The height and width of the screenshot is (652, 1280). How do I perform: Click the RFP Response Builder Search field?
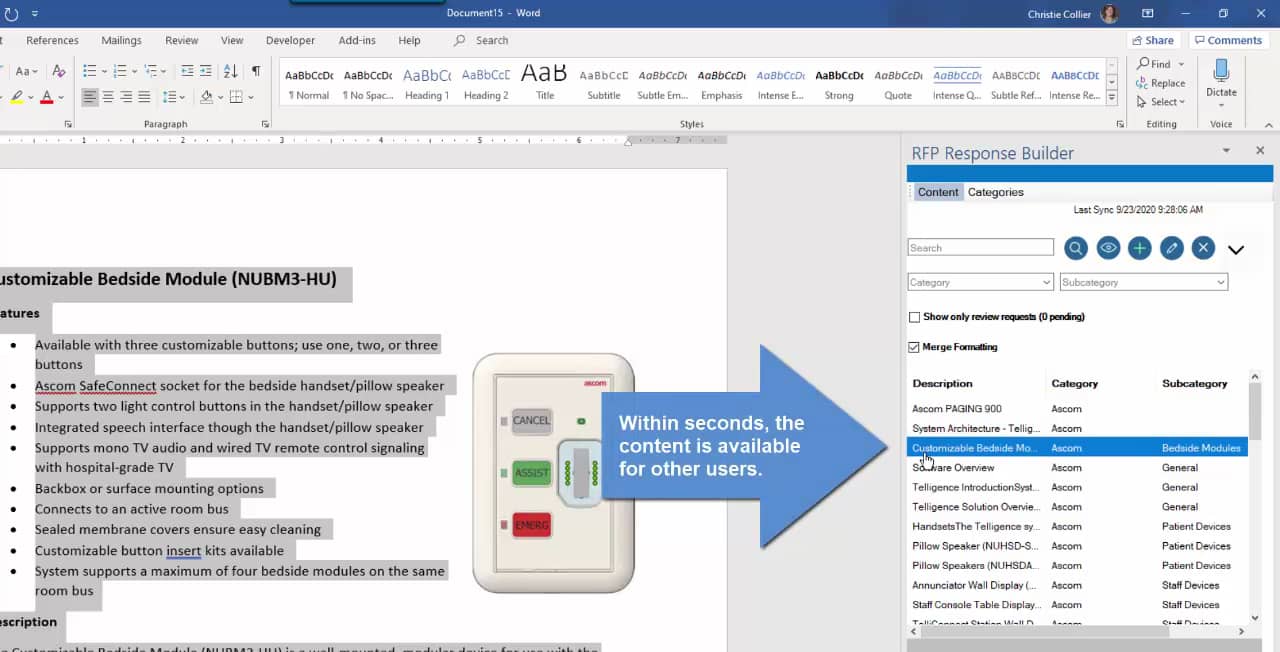(981, 247)
